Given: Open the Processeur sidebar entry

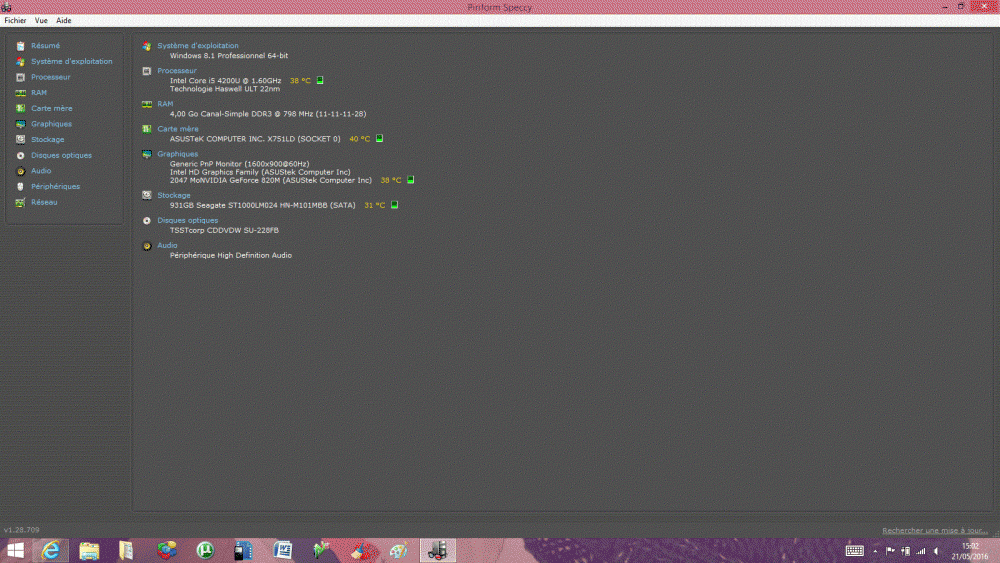Looking at the screenshot, I should (x=50, y=77).
